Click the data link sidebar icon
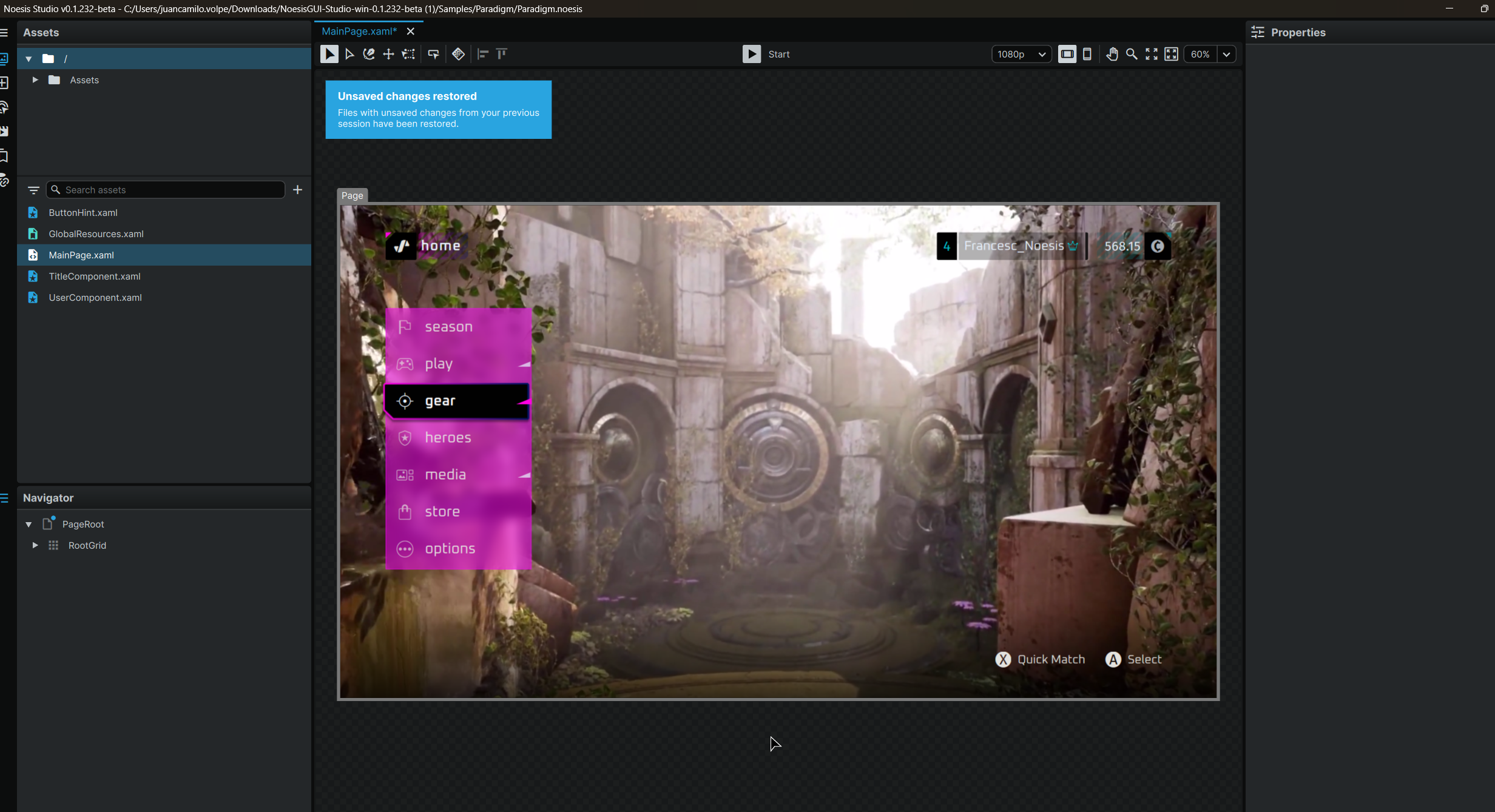The image size is (1495, 812). point(4,180)
